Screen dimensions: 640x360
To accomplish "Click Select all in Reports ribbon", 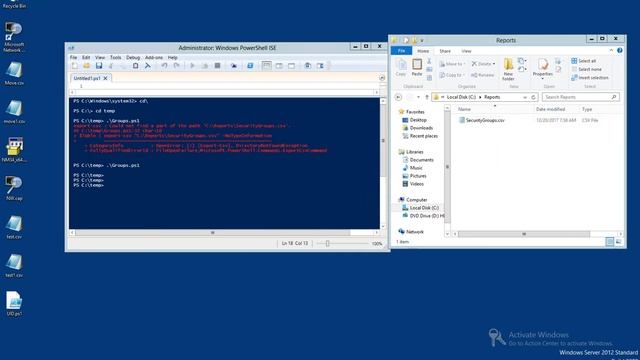I will [584, 61].
